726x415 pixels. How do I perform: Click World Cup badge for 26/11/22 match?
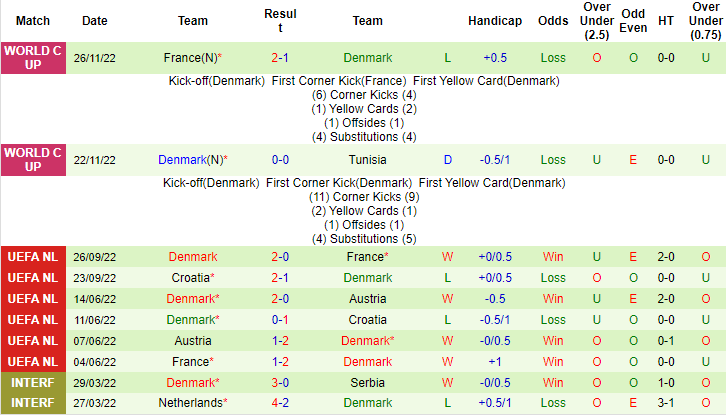[34, 58]
